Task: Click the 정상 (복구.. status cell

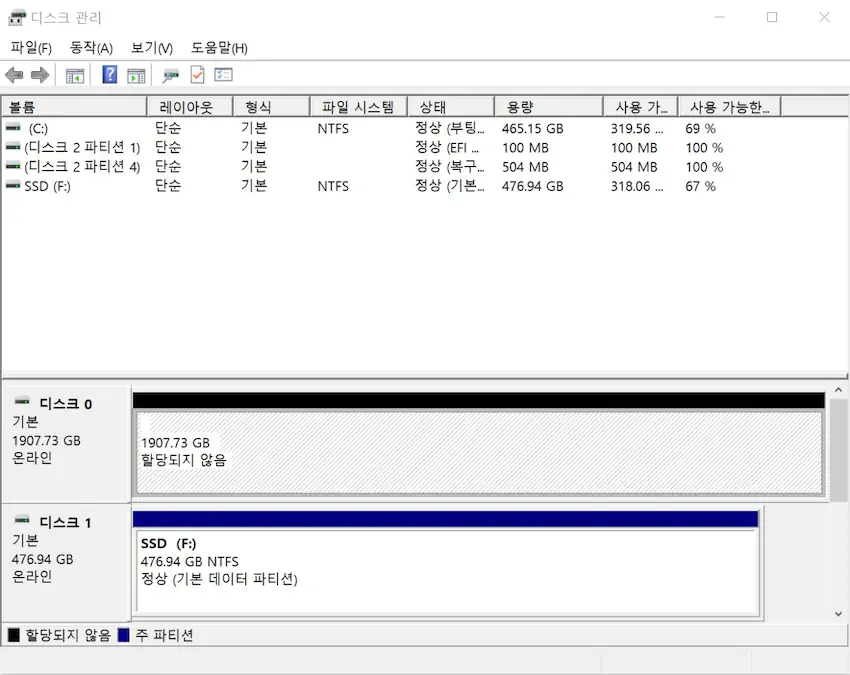Action: click(x=449, y=166)
